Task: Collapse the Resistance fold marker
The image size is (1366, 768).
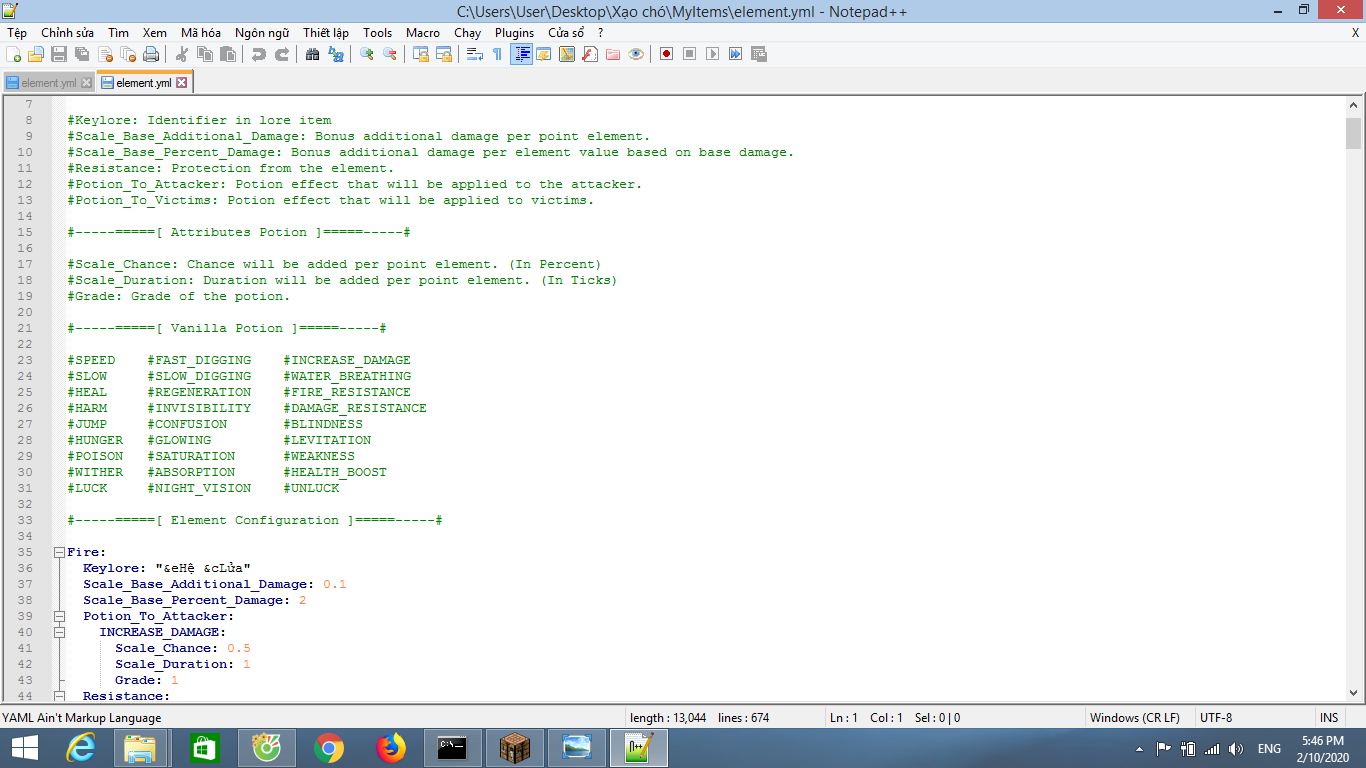Action: 59,696
